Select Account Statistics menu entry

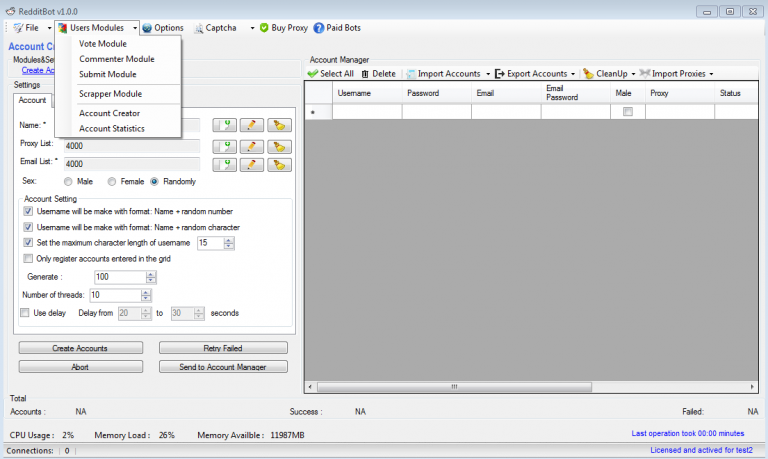(x=112, y=128)
